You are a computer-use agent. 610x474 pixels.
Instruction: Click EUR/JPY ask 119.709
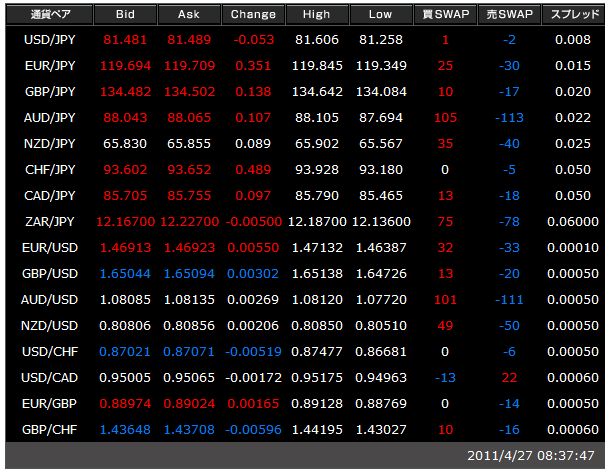click(189, 66)
